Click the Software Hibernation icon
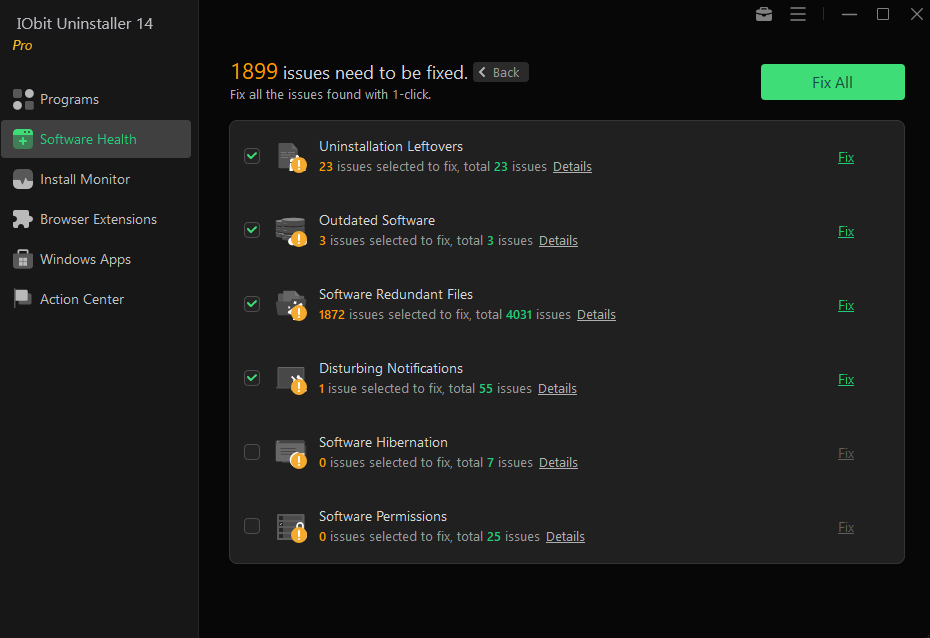The height and width of the screenshot is (638, 930). pos(291,454)
